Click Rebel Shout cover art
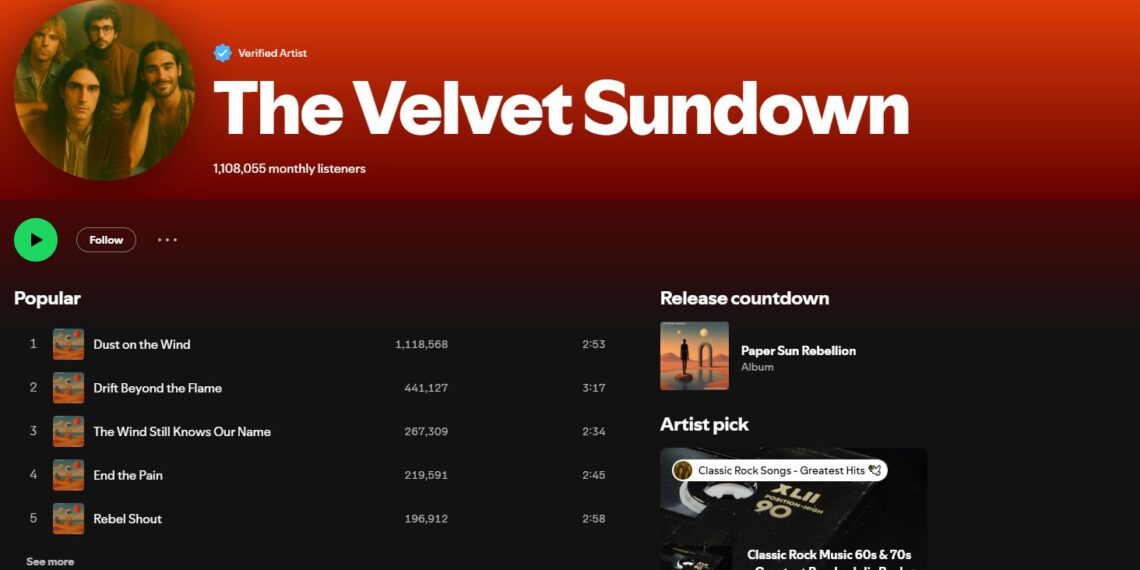1140x570 pixels. coord(68,519)
